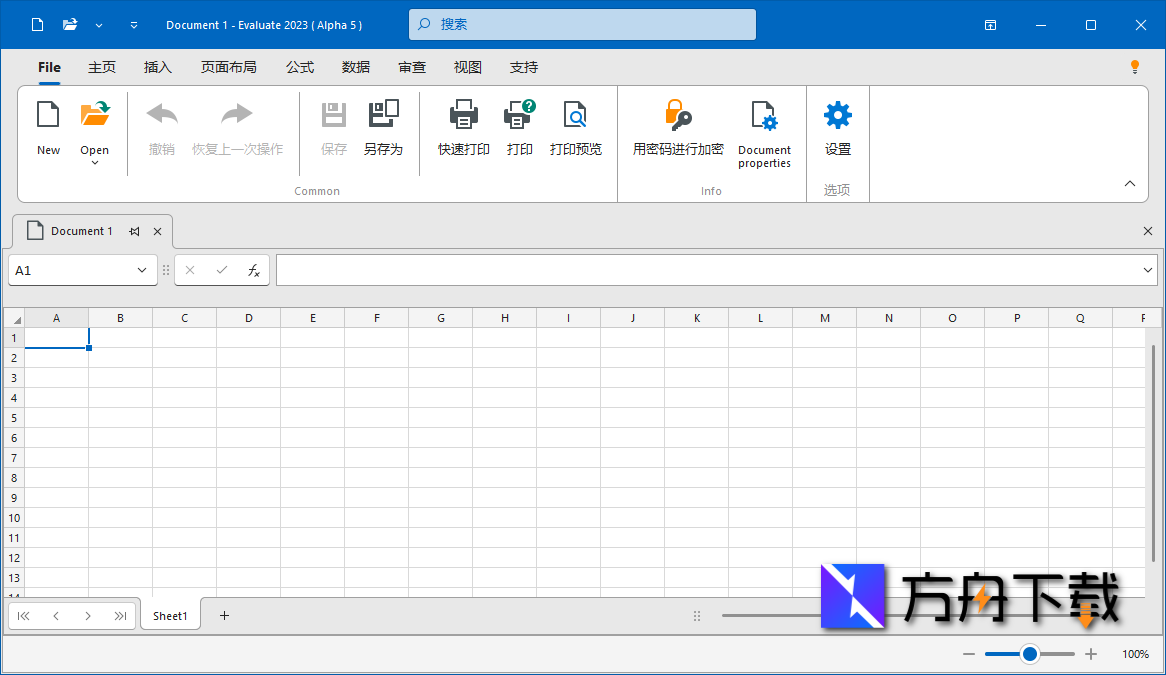
Task: Collapse the ribbon with the chevron
Action: (1129, 183)
